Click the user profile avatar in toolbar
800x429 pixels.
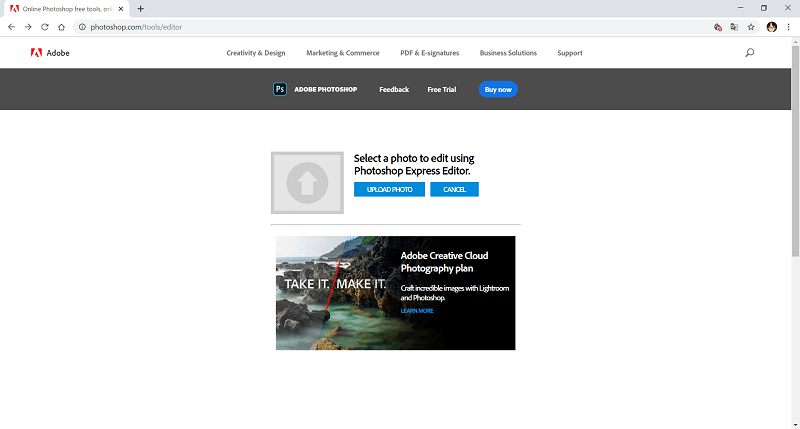click(x=771, y=27)
